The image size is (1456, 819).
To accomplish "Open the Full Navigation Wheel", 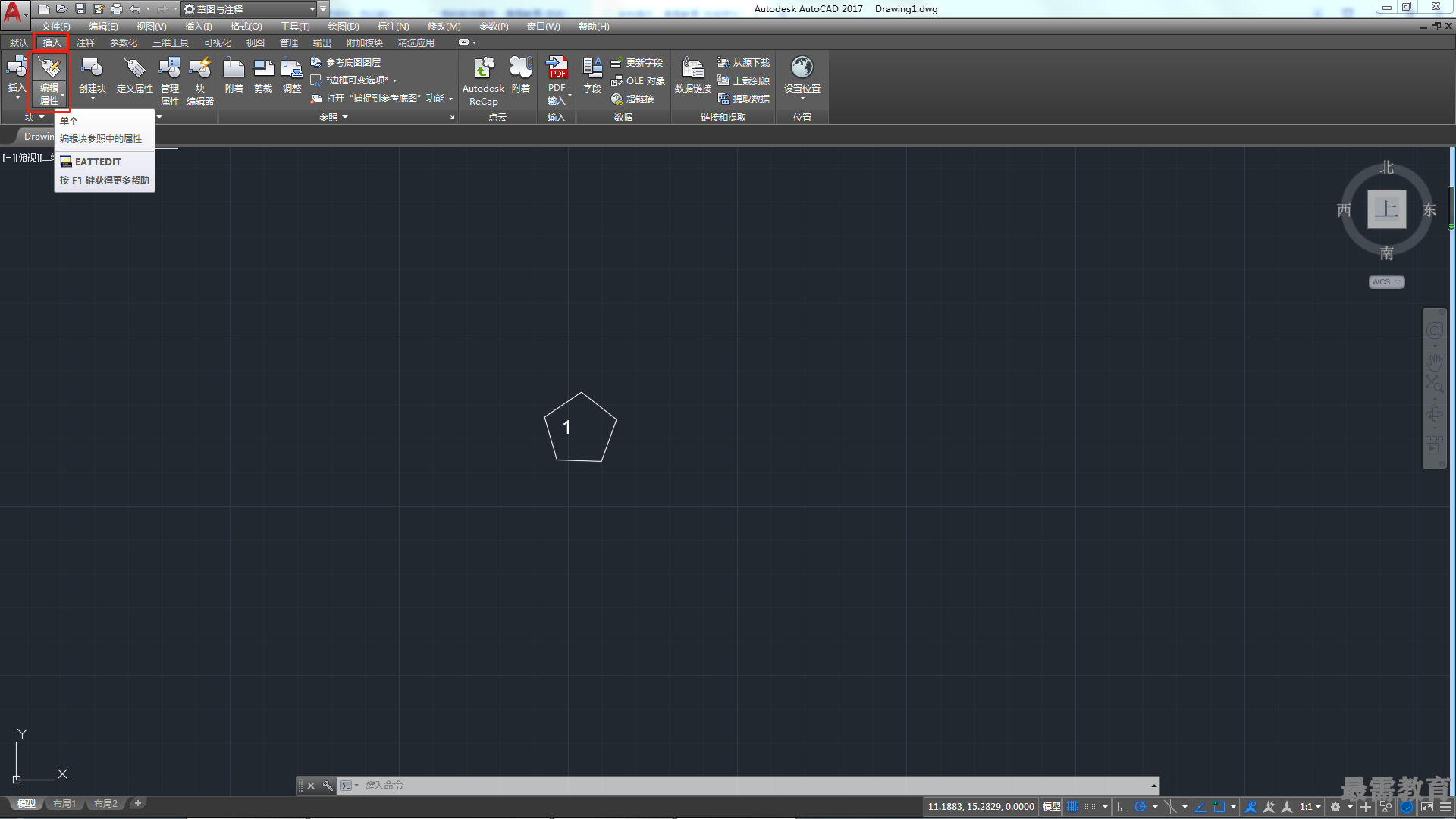I will click(1434, 331).
